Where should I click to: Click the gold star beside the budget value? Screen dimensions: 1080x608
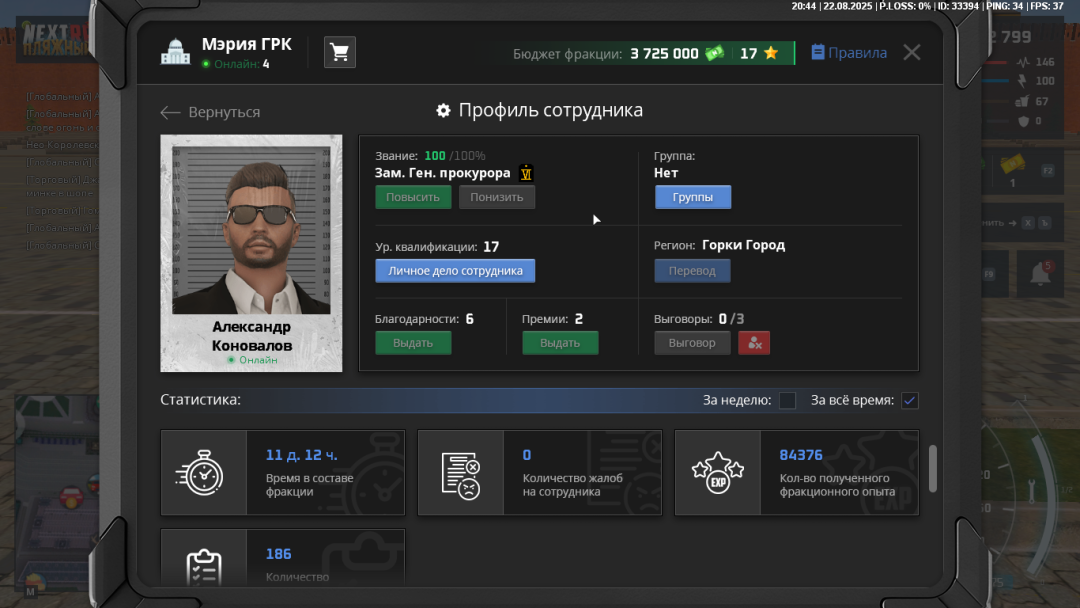768,51
